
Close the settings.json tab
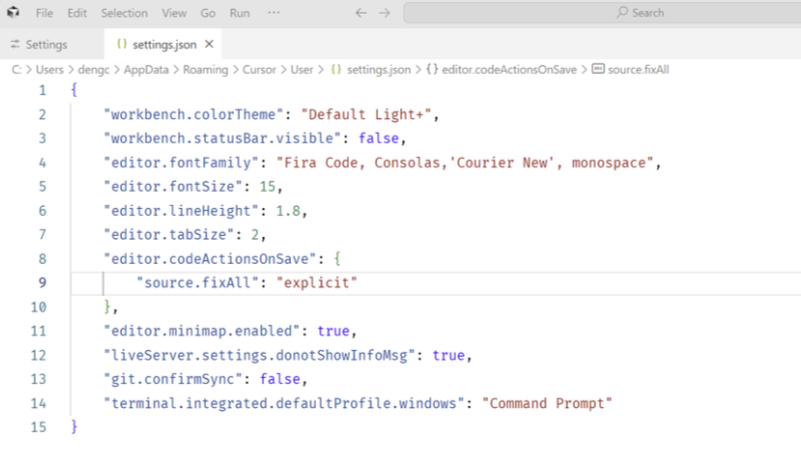coord(209,44)
